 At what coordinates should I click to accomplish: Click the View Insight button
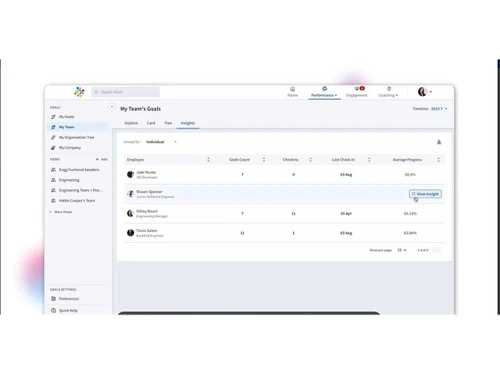pyautogui.click(x=425, y=194)
